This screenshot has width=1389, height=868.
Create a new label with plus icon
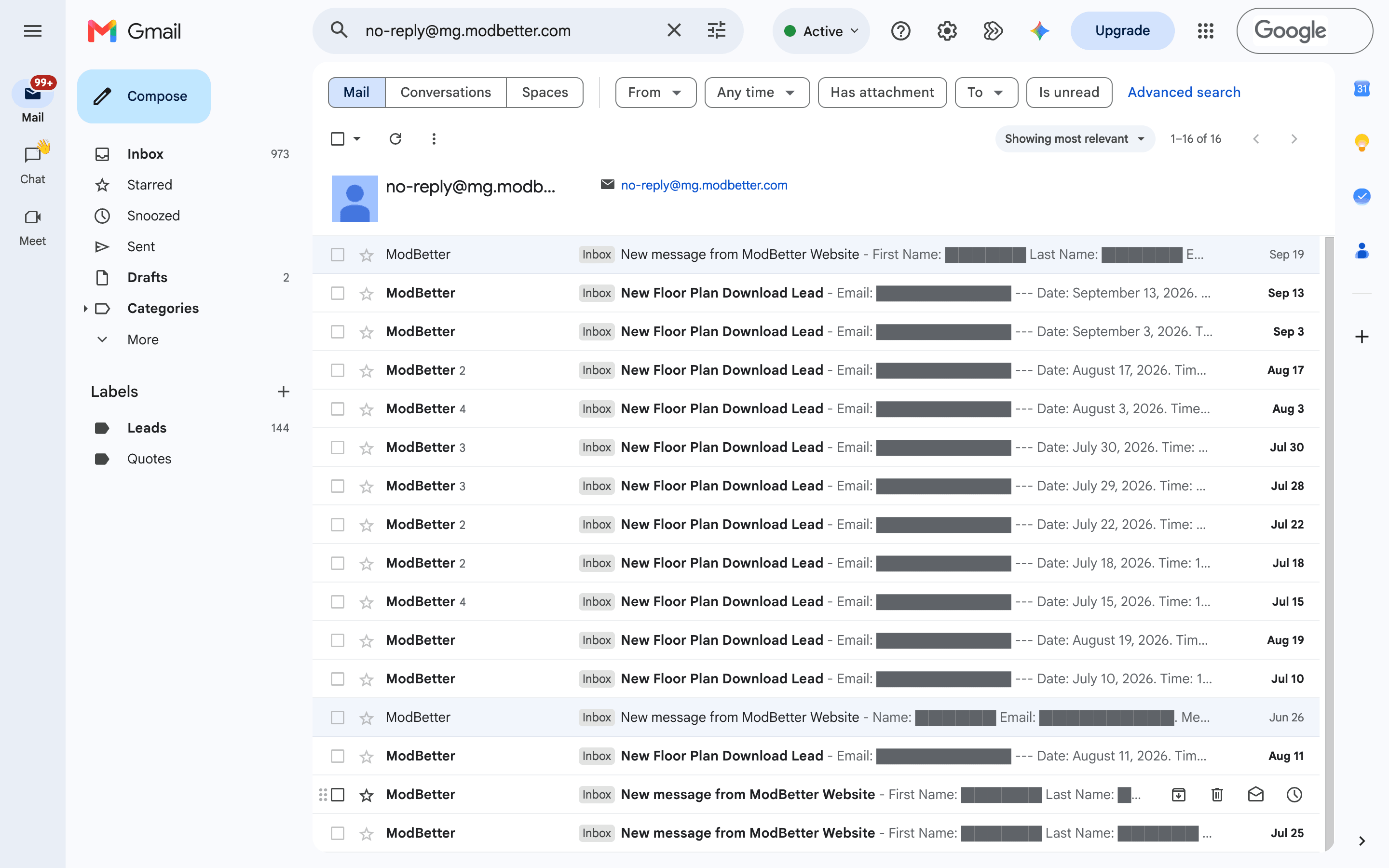click(x=283, y=392)
